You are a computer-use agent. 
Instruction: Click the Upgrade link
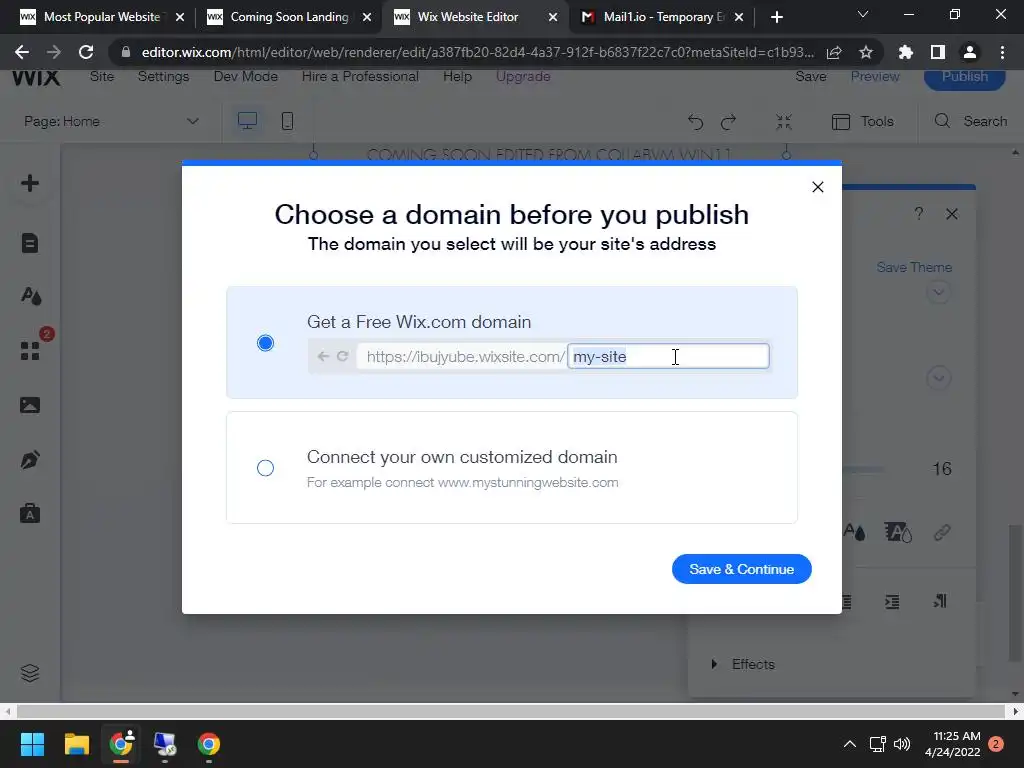coord(523,77)
